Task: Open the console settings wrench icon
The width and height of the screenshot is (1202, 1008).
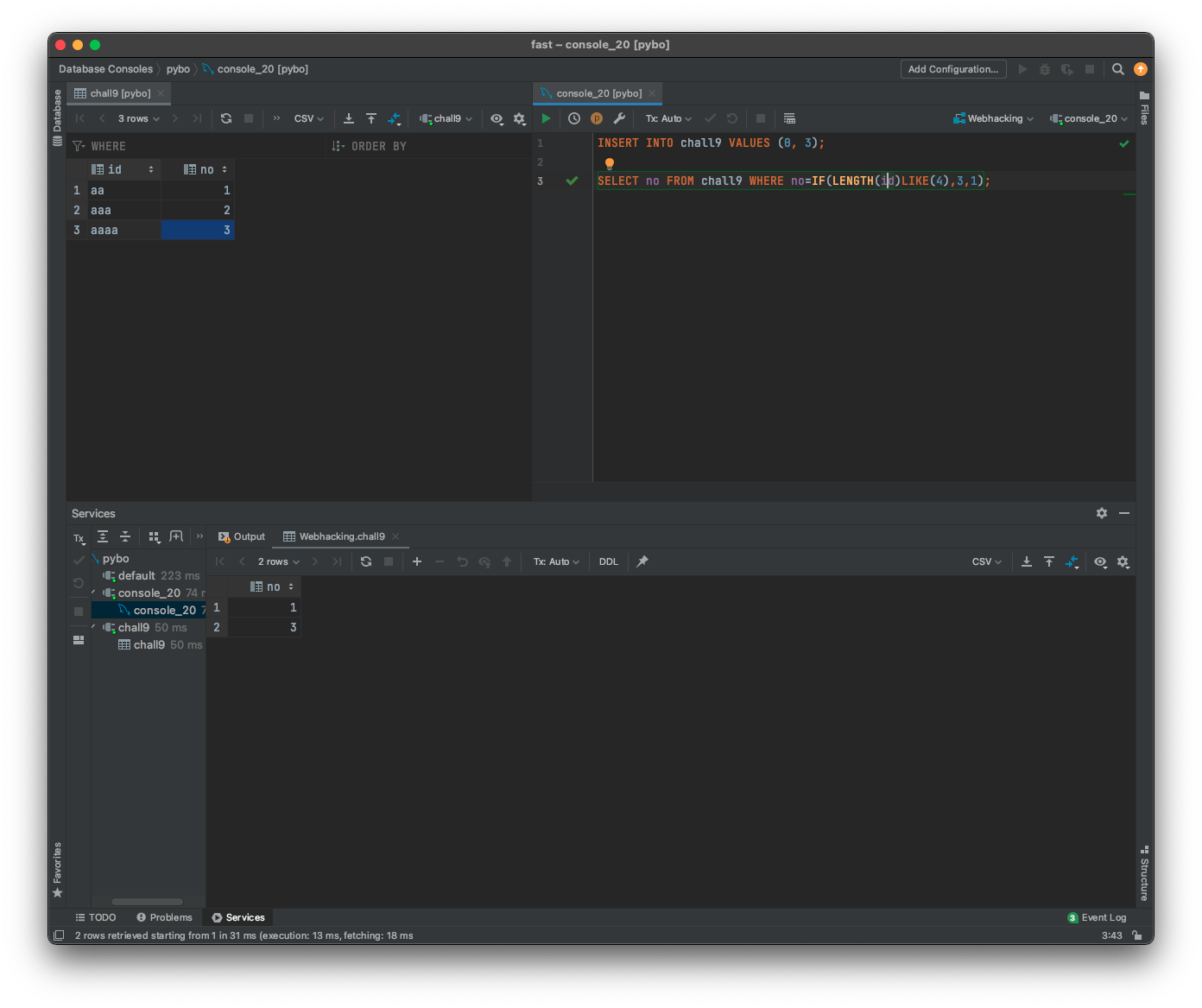Action: pyautogui.click(x=619, y=118)
